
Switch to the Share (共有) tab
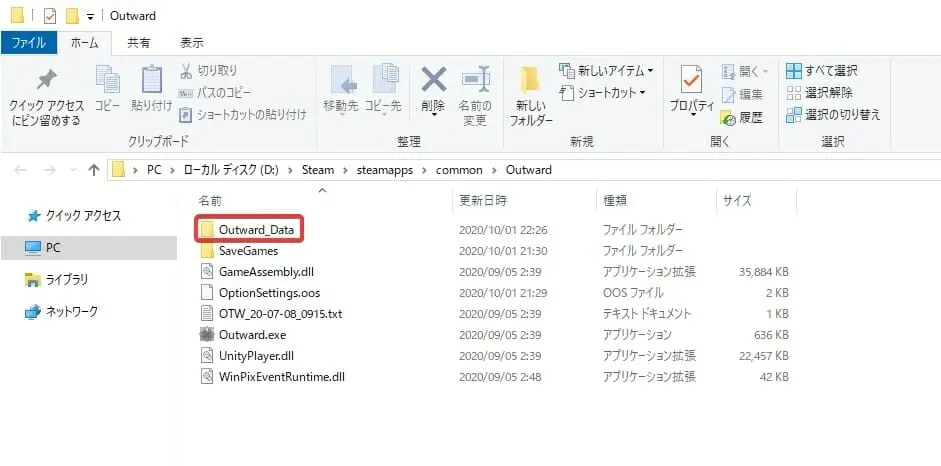(x=139, y=43)
